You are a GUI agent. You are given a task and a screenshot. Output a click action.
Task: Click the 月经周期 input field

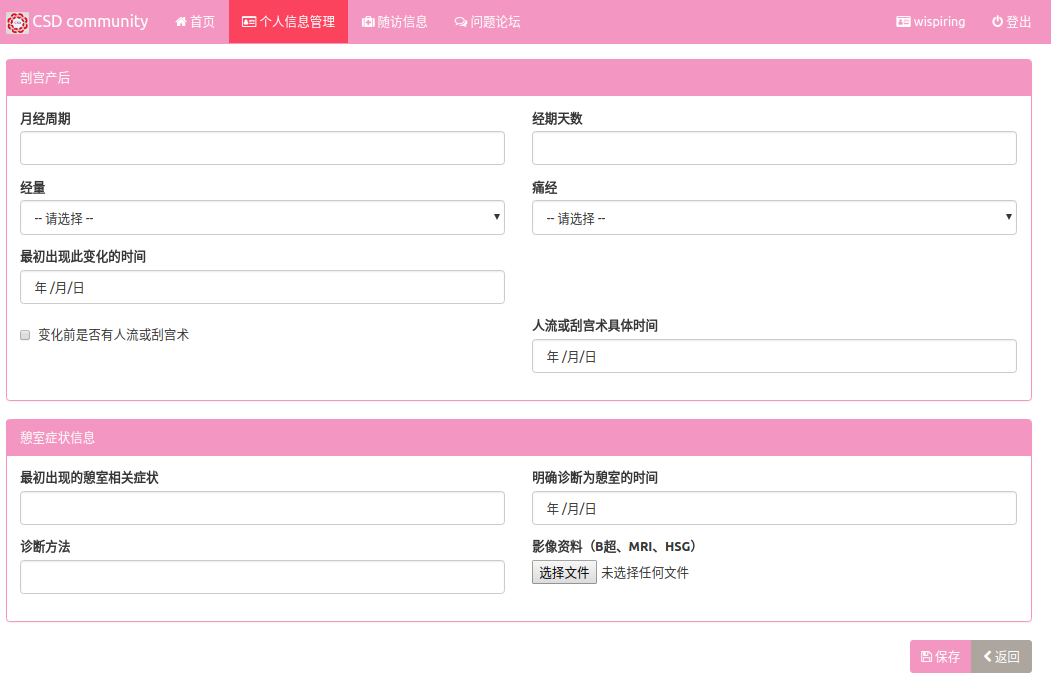[x=262, y=148]
